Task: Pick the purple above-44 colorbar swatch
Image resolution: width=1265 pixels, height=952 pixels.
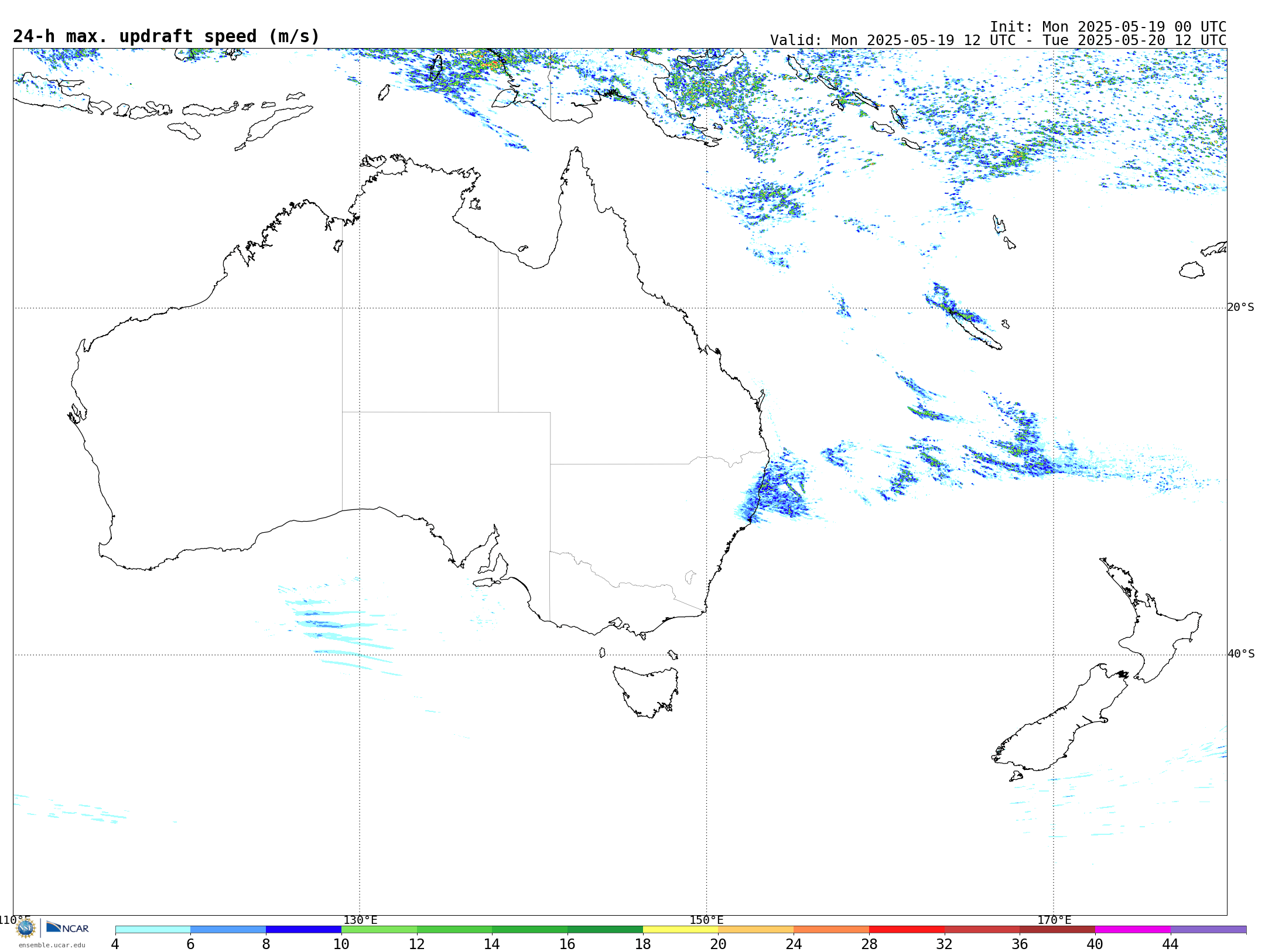Action: [1209, 930]
